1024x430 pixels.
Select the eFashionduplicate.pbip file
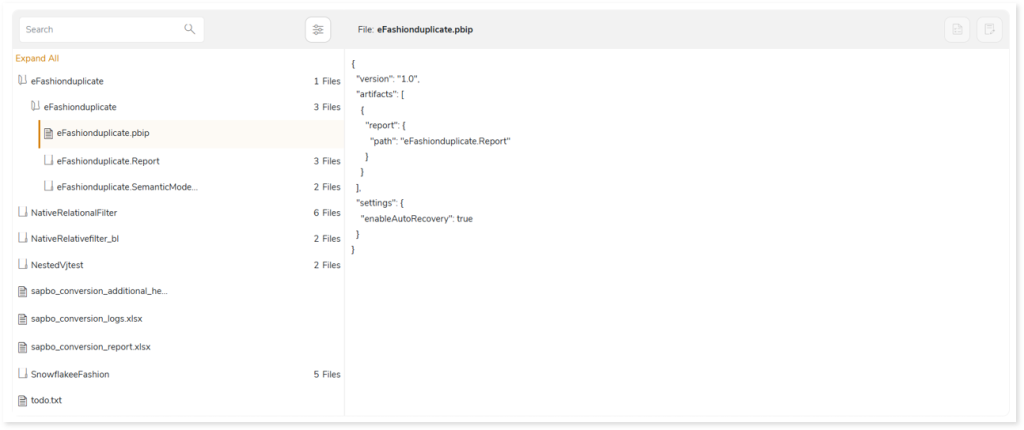[x=104, y=133]
